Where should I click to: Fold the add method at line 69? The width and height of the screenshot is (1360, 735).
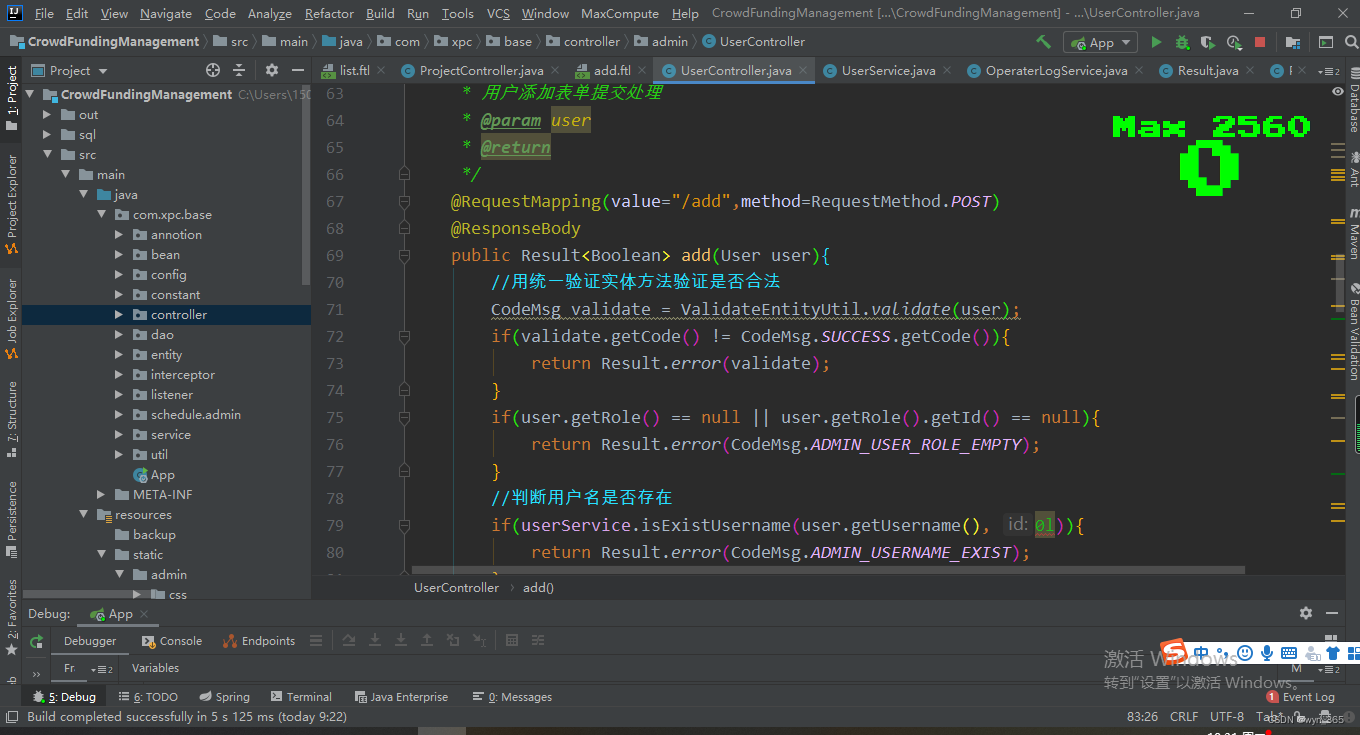pyautogui.click(x=404, y=256)
